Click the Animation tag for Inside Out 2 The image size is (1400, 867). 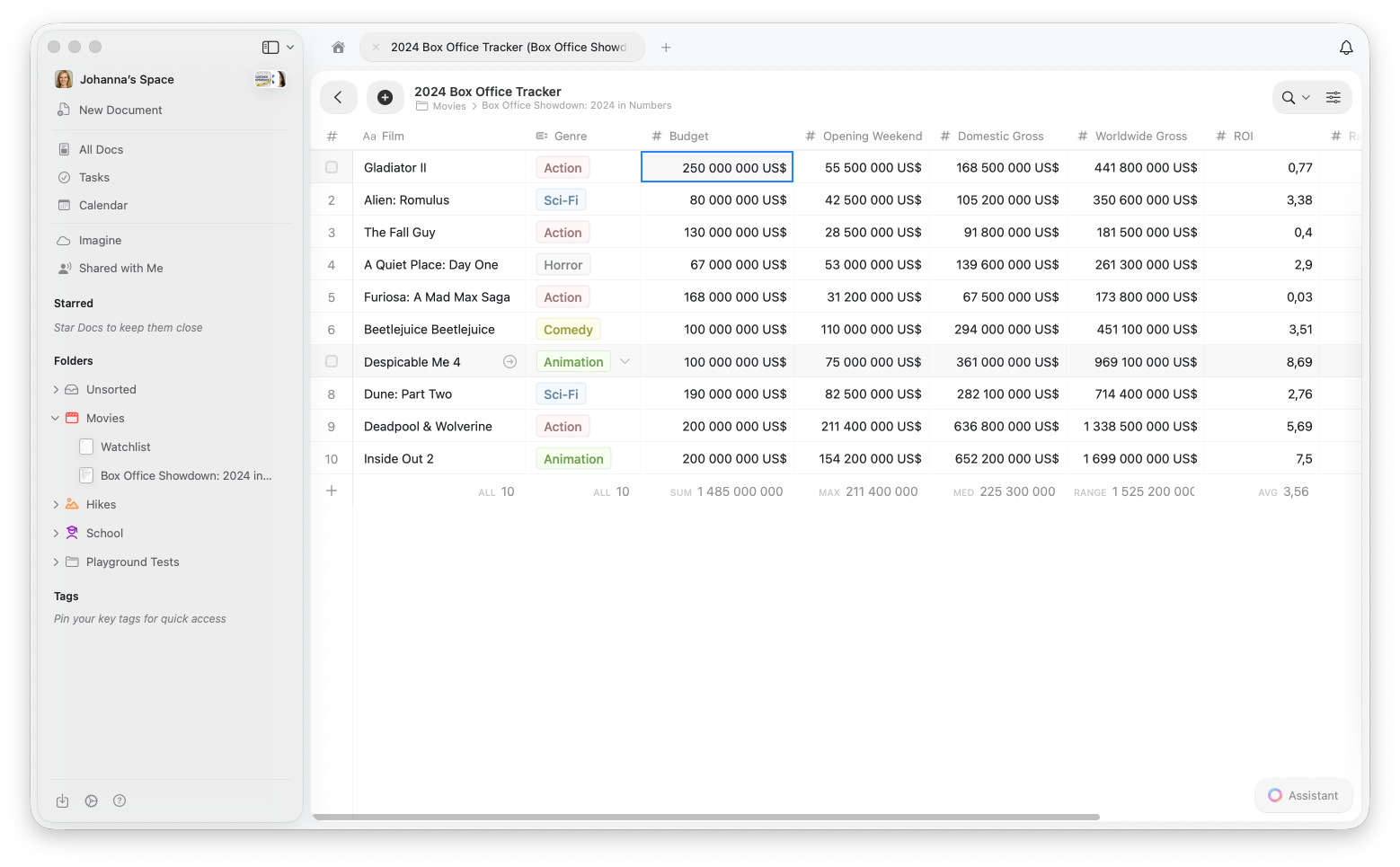tap(573, 458)
